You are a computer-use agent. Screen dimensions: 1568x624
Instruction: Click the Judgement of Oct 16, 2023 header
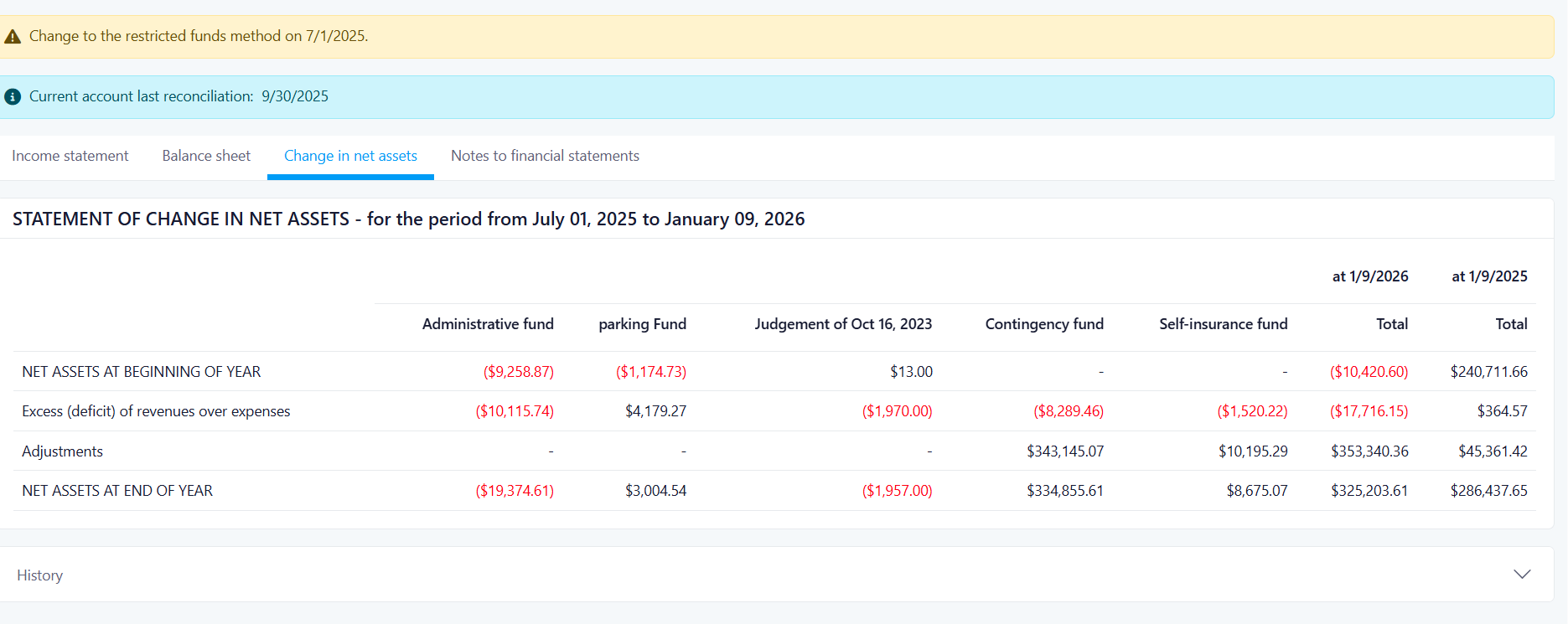[x=843, y=324]
